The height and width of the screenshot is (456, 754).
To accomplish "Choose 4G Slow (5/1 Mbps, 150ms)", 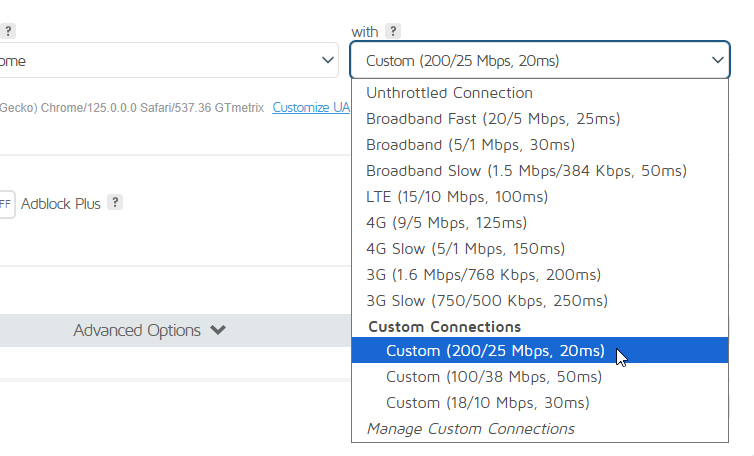I will 465,249.
